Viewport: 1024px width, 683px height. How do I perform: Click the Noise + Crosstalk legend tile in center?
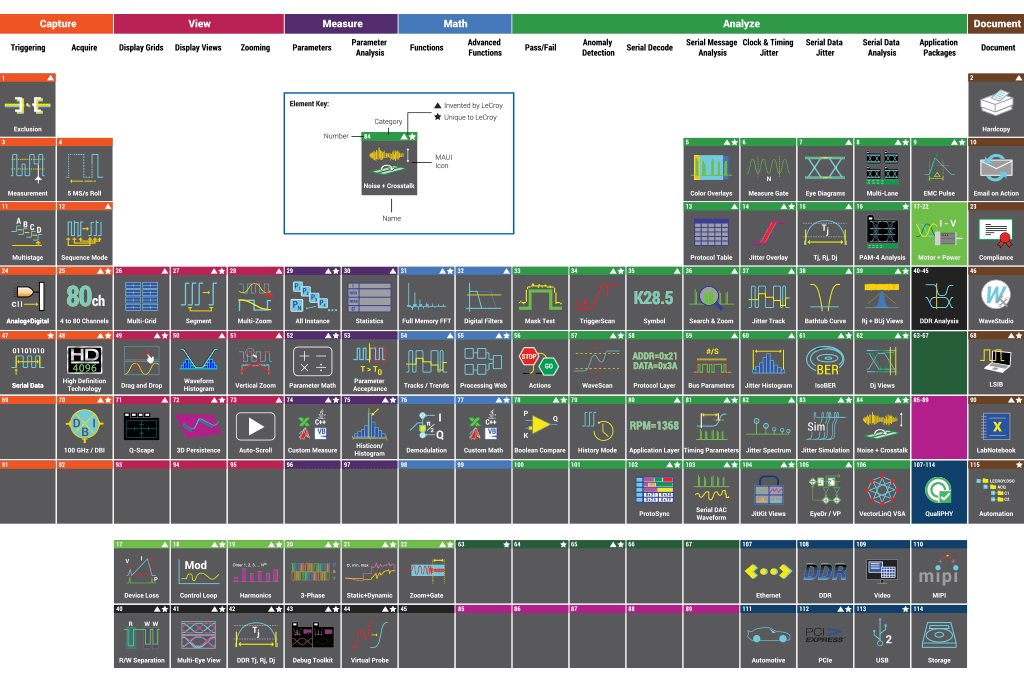point(389,163)
